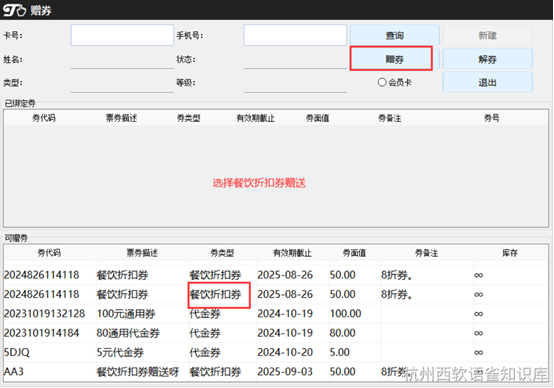The width and height of the screenshot is (554, 388).
Task: Click 有效期截止 header in 可赠券 table
Action: 292,253
